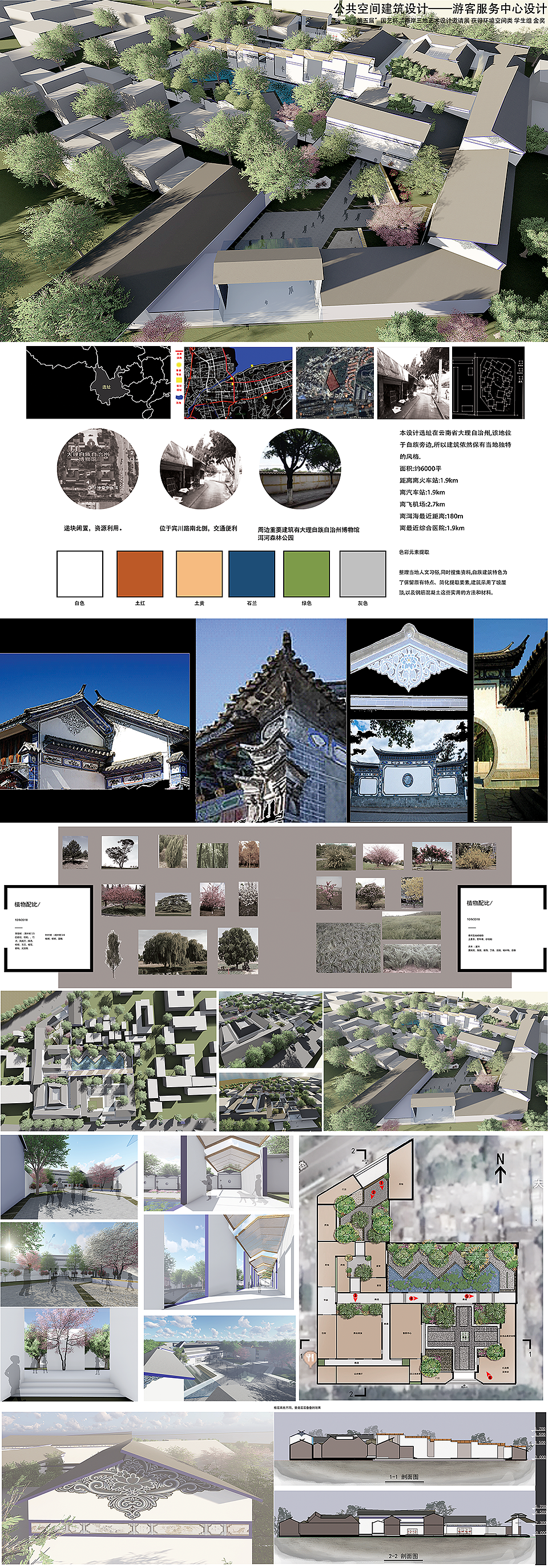Open the bamboo grove plant photo
Screen dimensions: 548x1568
click(x=212, y=855)
